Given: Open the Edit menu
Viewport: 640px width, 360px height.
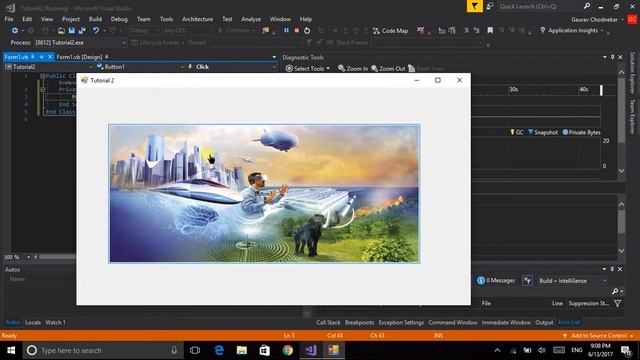Looking at the screenshot, I should point(27,19).
